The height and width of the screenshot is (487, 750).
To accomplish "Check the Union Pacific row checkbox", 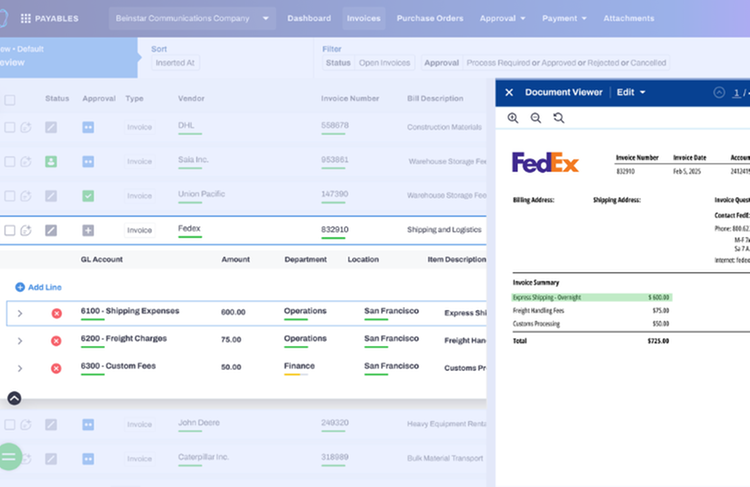I will pos(10,196).
